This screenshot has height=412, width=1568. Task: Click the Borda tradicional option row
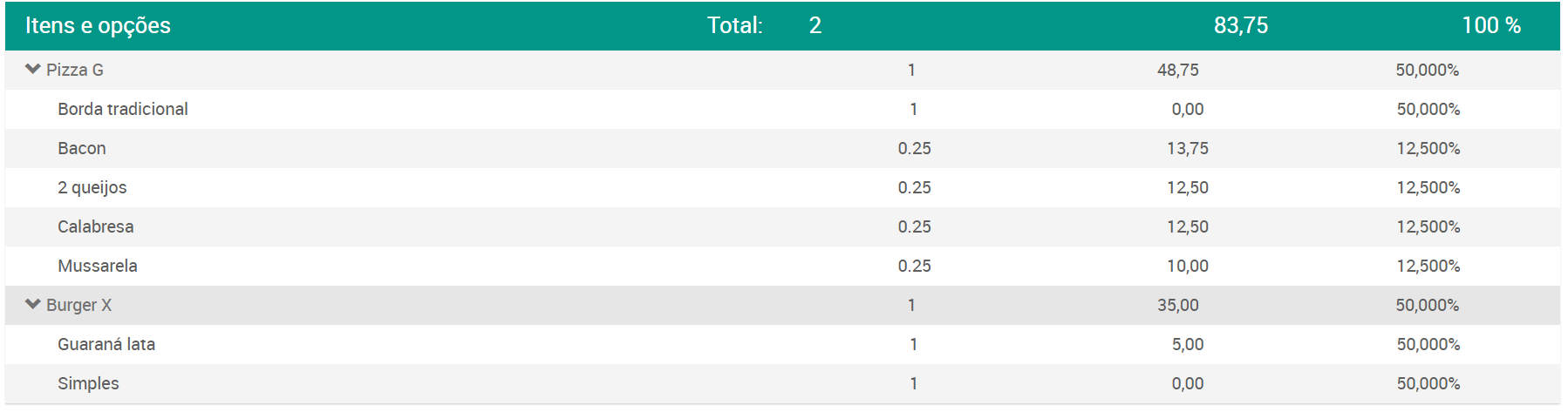coord(782,109)
